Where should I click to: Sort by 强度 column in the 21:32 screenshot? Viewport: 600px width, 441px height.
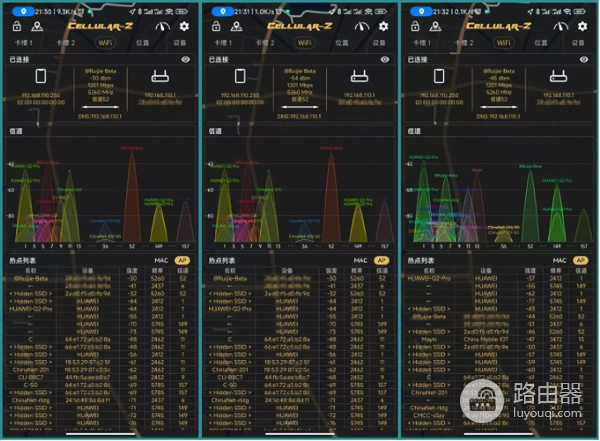(x=530, y=271)
